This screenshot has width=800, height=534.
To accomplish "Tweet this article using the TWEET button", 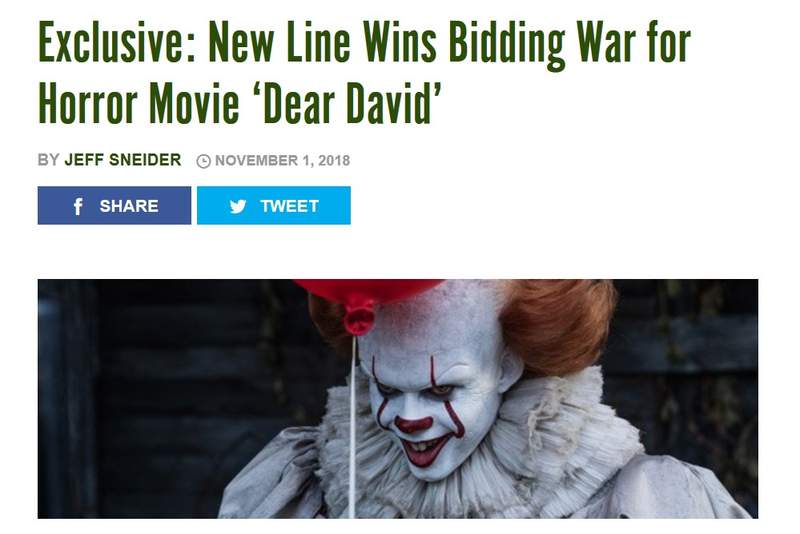I will click(x=274, y=206).
